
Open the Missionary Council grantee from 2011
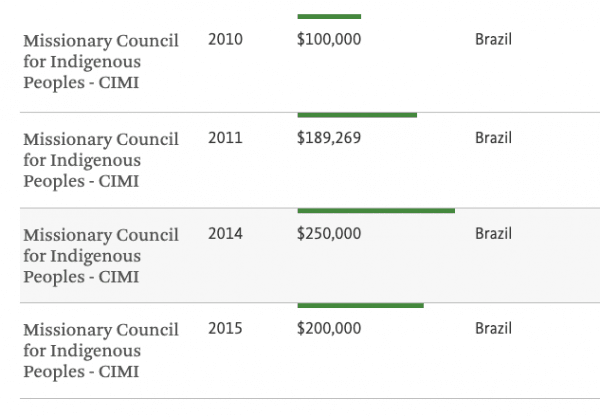click(100, 160)
